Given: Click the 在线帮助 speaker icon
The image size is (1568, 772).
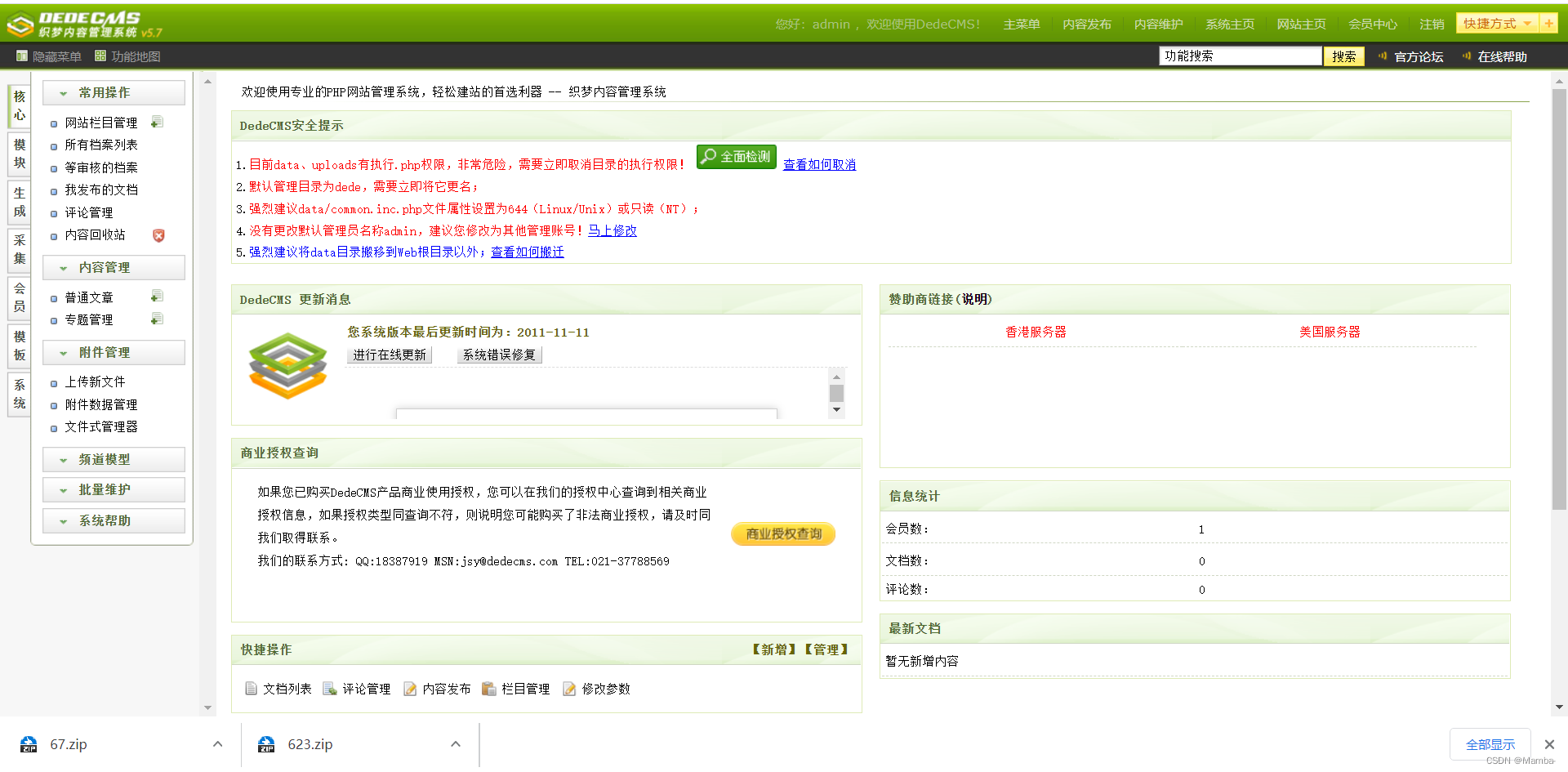Looking at the screenshot, I should pos(1467,56).
